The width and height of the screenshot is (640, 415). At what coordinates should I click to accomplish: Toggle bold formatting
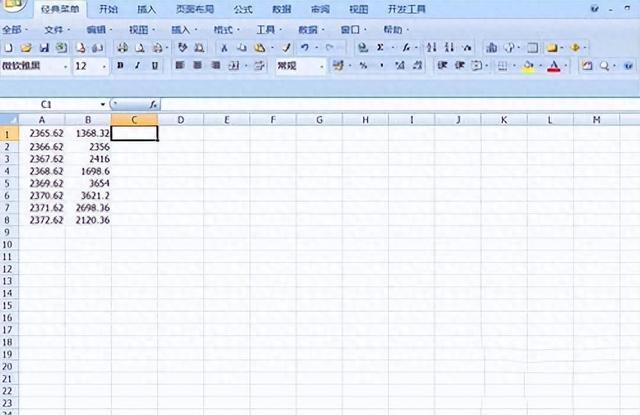pyautogui.click(x=120, y=66)
